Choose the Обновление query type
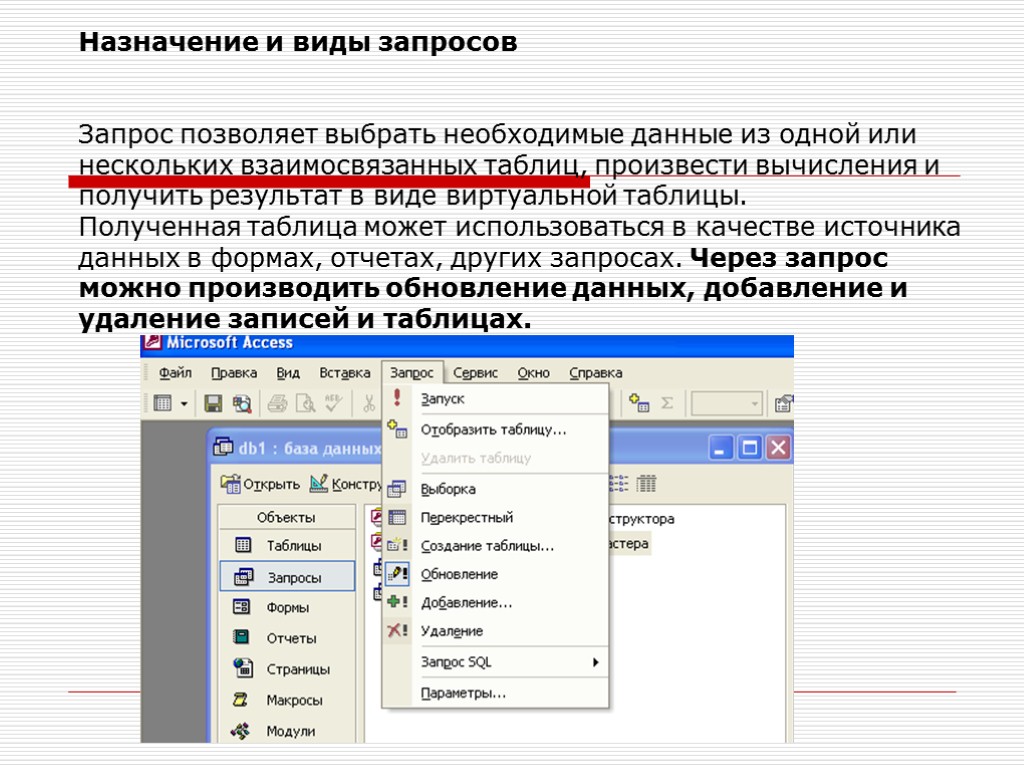Viewport: 1024px width, 768px height. (496, 574)
